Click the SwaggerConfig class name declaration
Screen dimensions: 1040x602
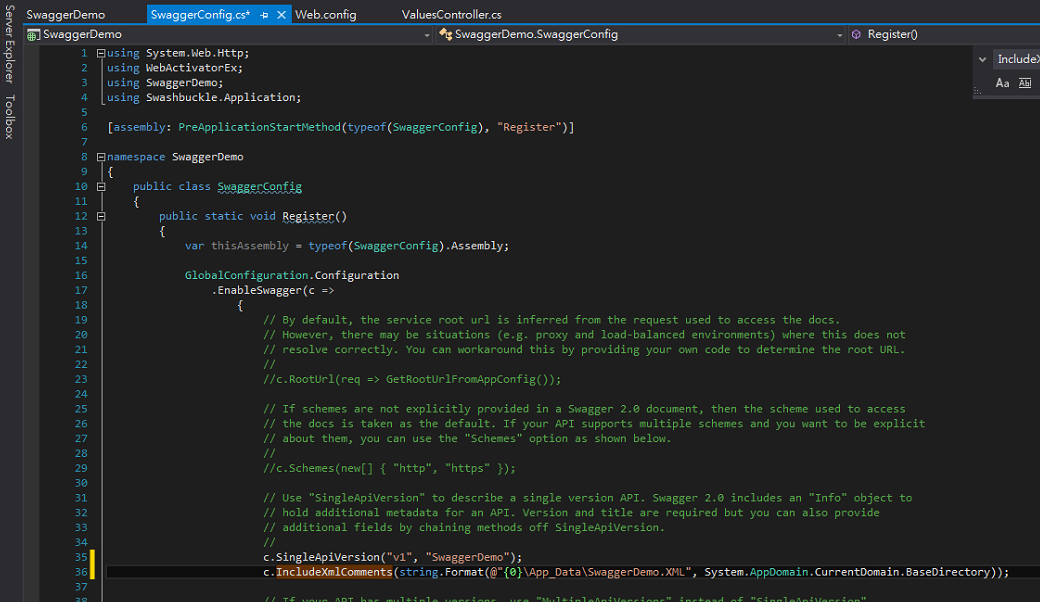pos(259,187)
